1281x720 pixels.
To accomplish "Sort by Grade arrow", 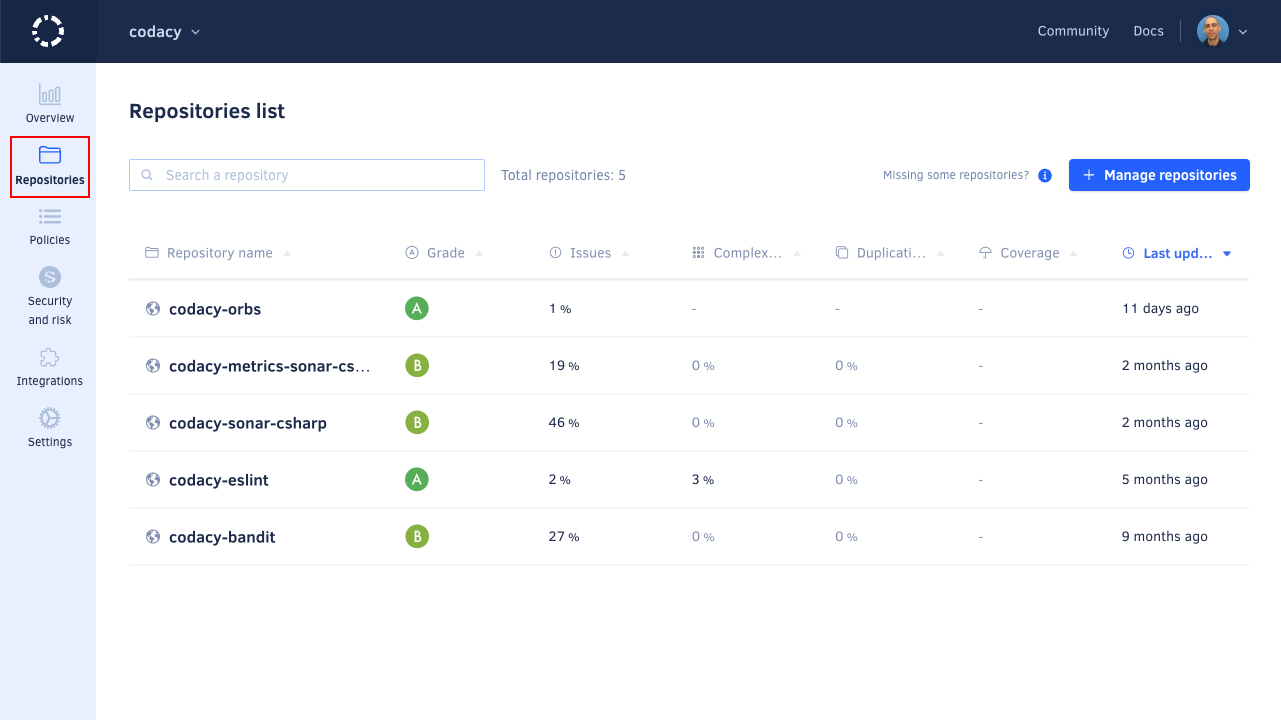I will [479, 254].
